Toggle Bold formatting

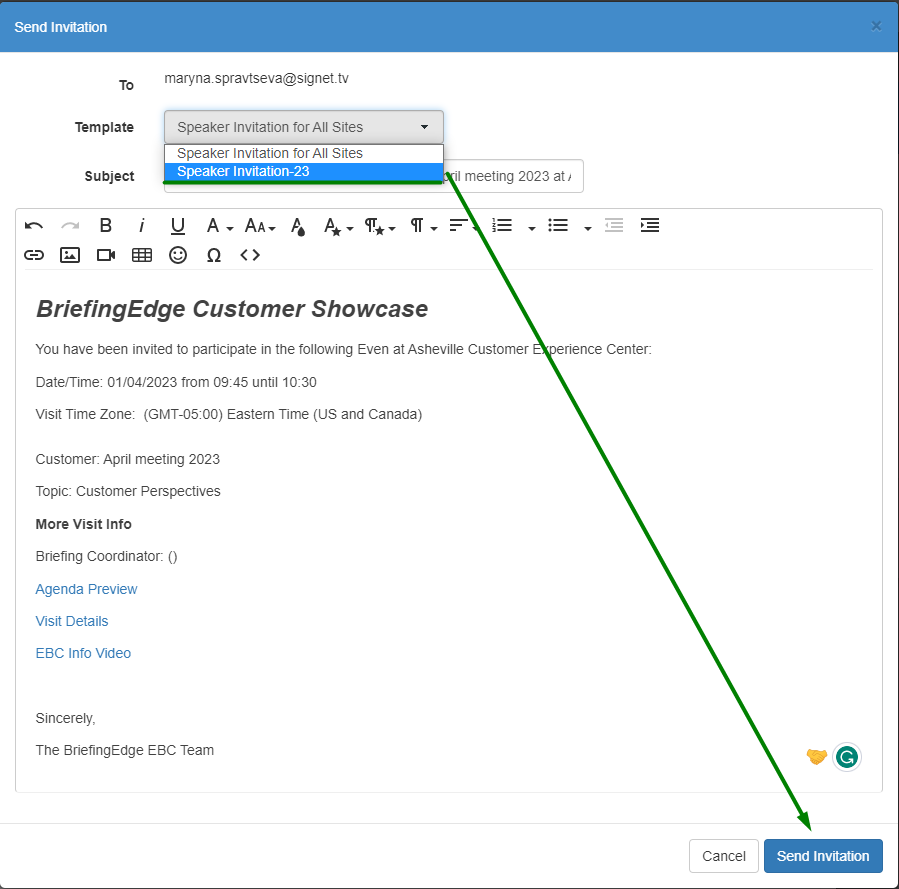pos(105,225)
